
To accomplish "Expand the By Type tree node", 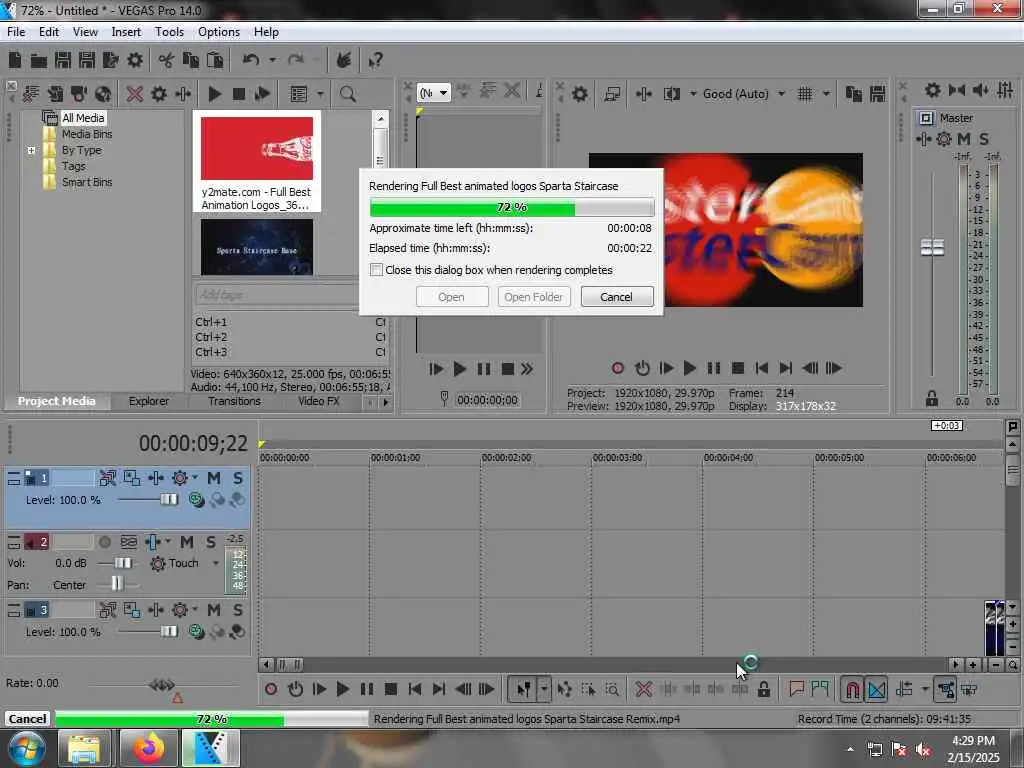I will tap(31, 150).
